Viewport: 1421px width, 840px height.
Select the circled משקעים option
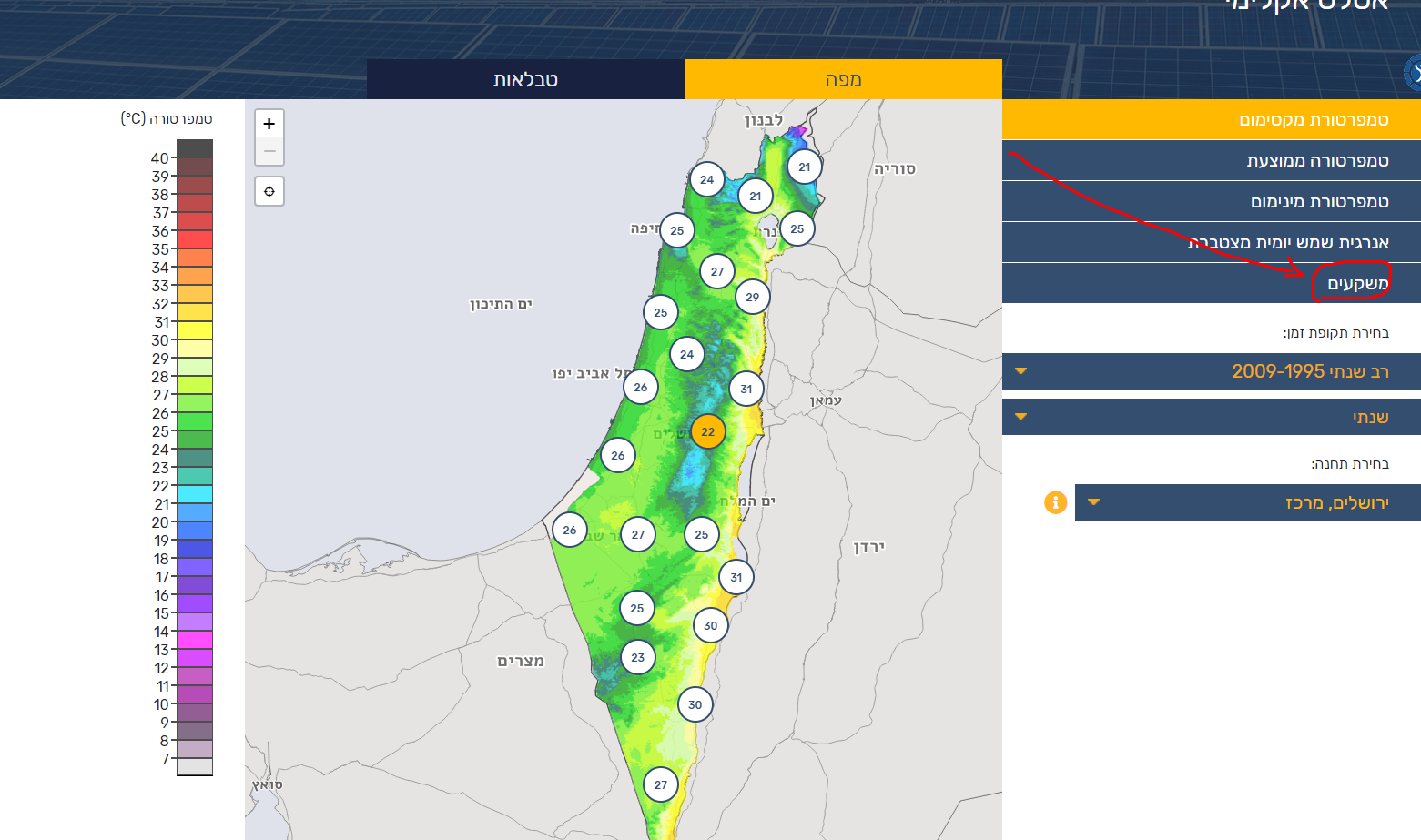tap(1356, 284)
